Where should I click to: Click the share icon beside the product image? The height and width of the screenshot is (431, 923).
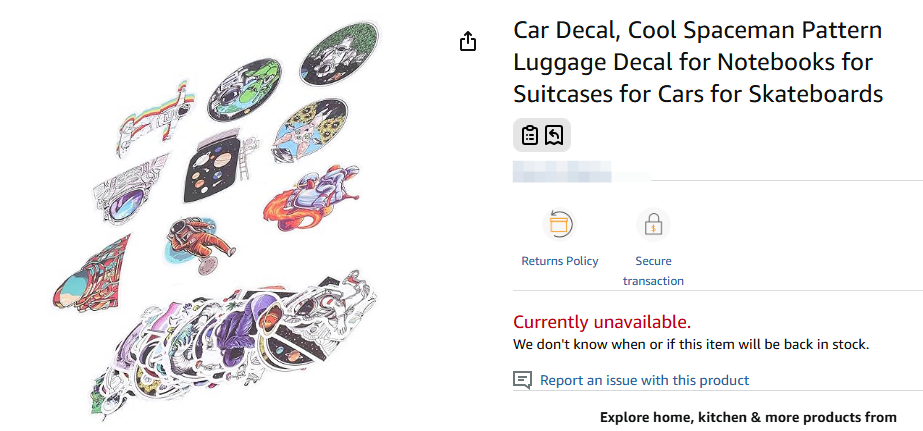(x=467, y=41)
